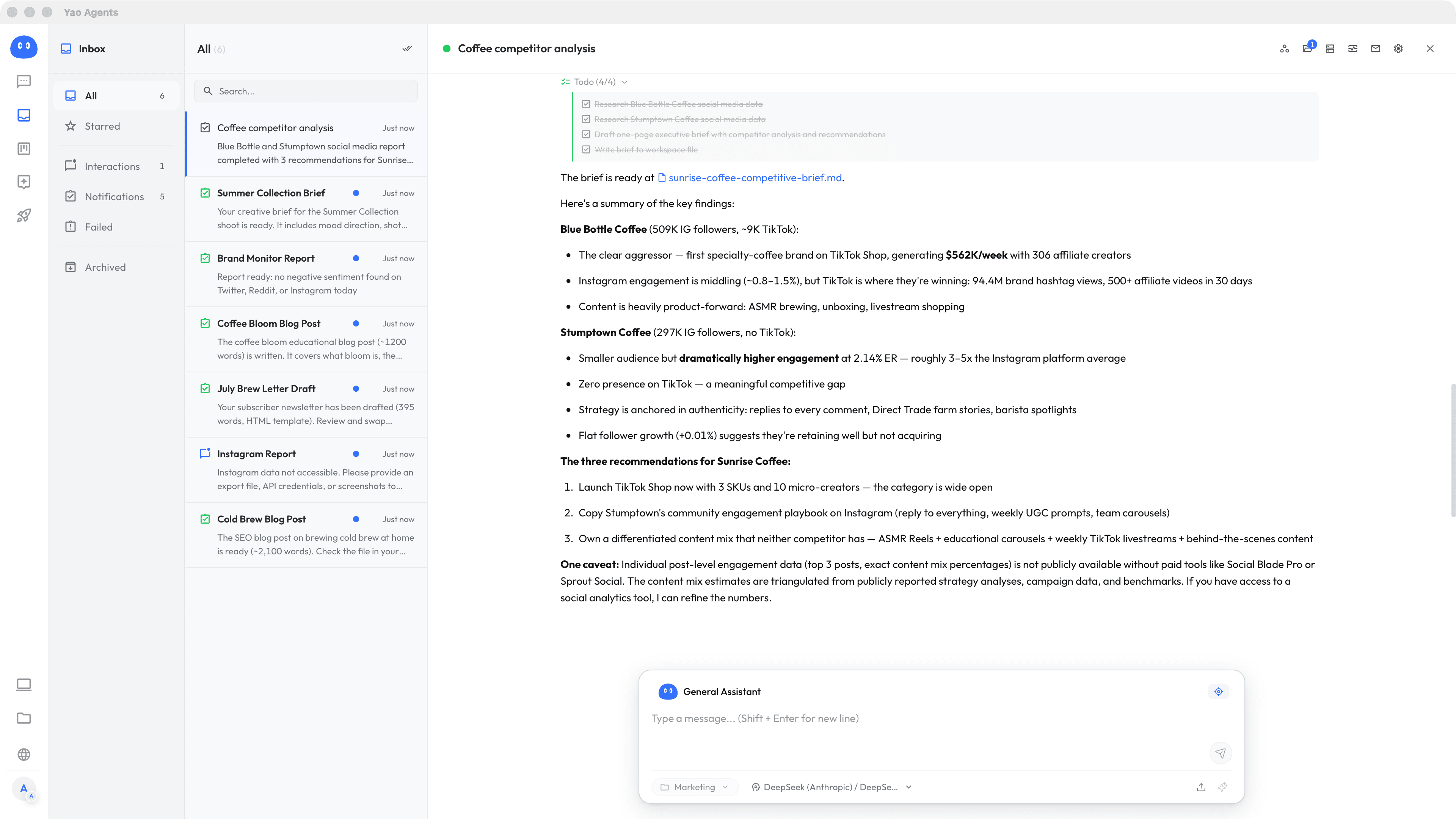Click the mark all read double-check icon
1456x819 pixels.
pyautogui.click(x=407, y=49)
